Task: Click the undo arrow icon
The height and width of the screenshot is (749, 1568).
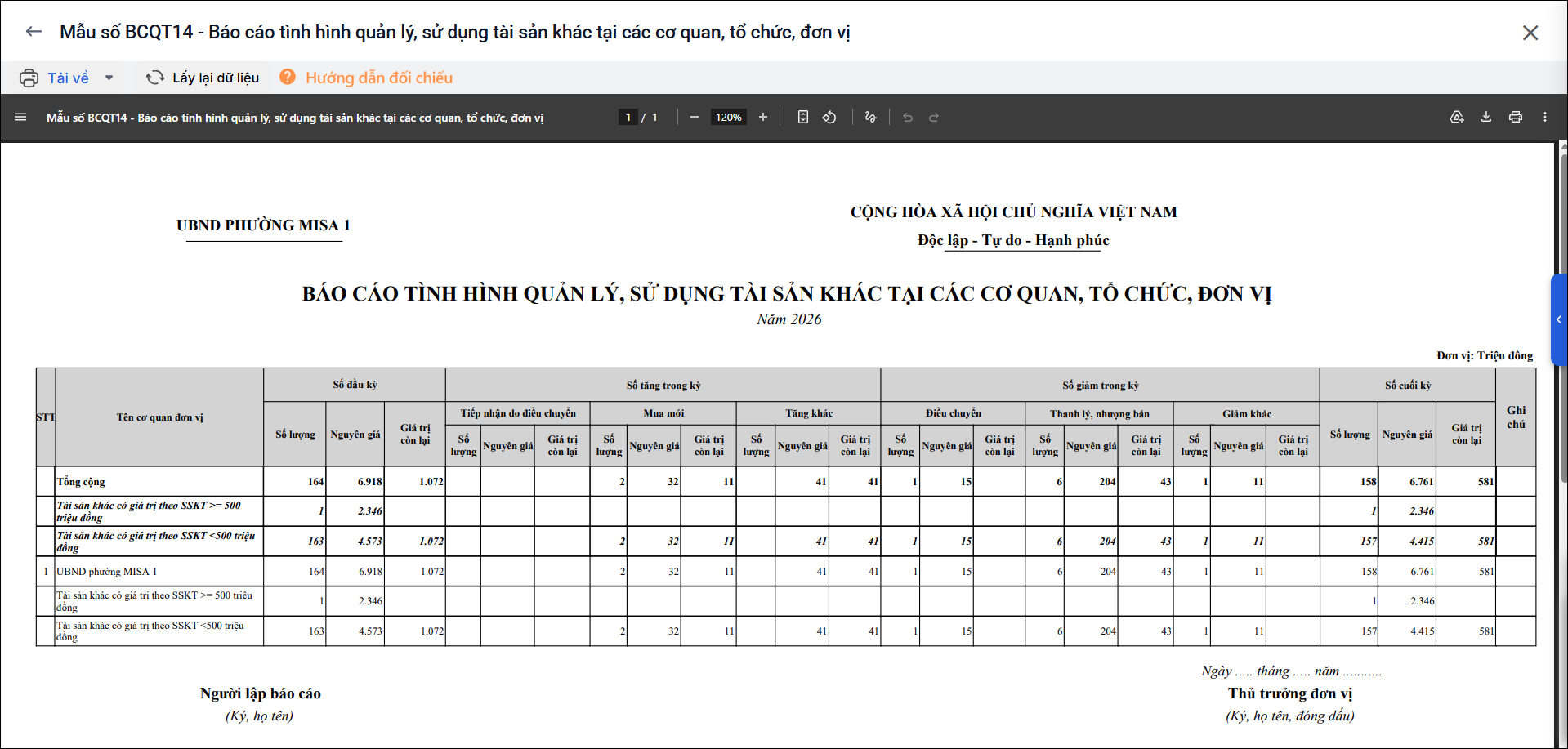Action: [908, 117]
